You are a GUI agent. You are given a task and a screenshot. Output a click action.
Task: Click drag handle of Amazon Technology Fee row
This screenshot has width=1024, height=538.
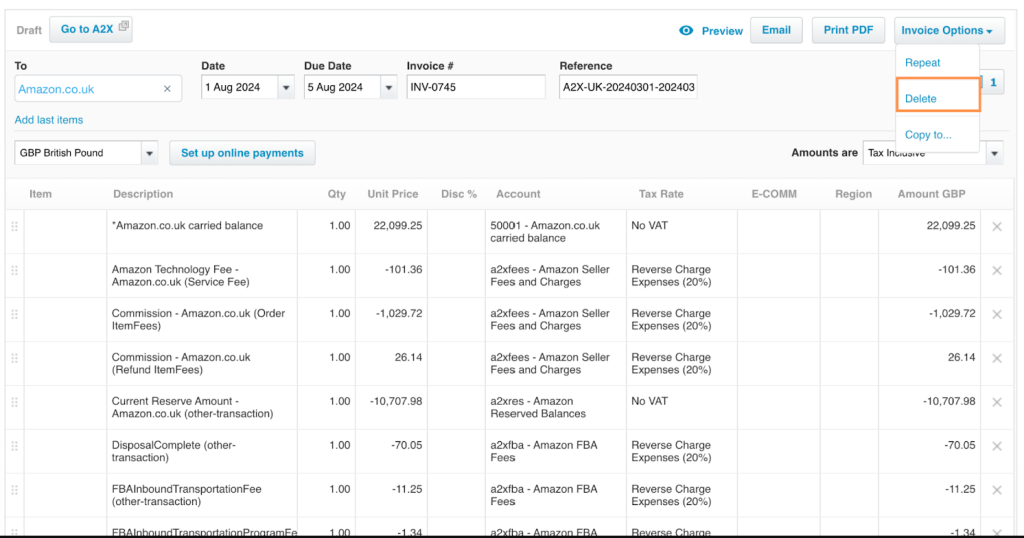(x=14, y=271)
